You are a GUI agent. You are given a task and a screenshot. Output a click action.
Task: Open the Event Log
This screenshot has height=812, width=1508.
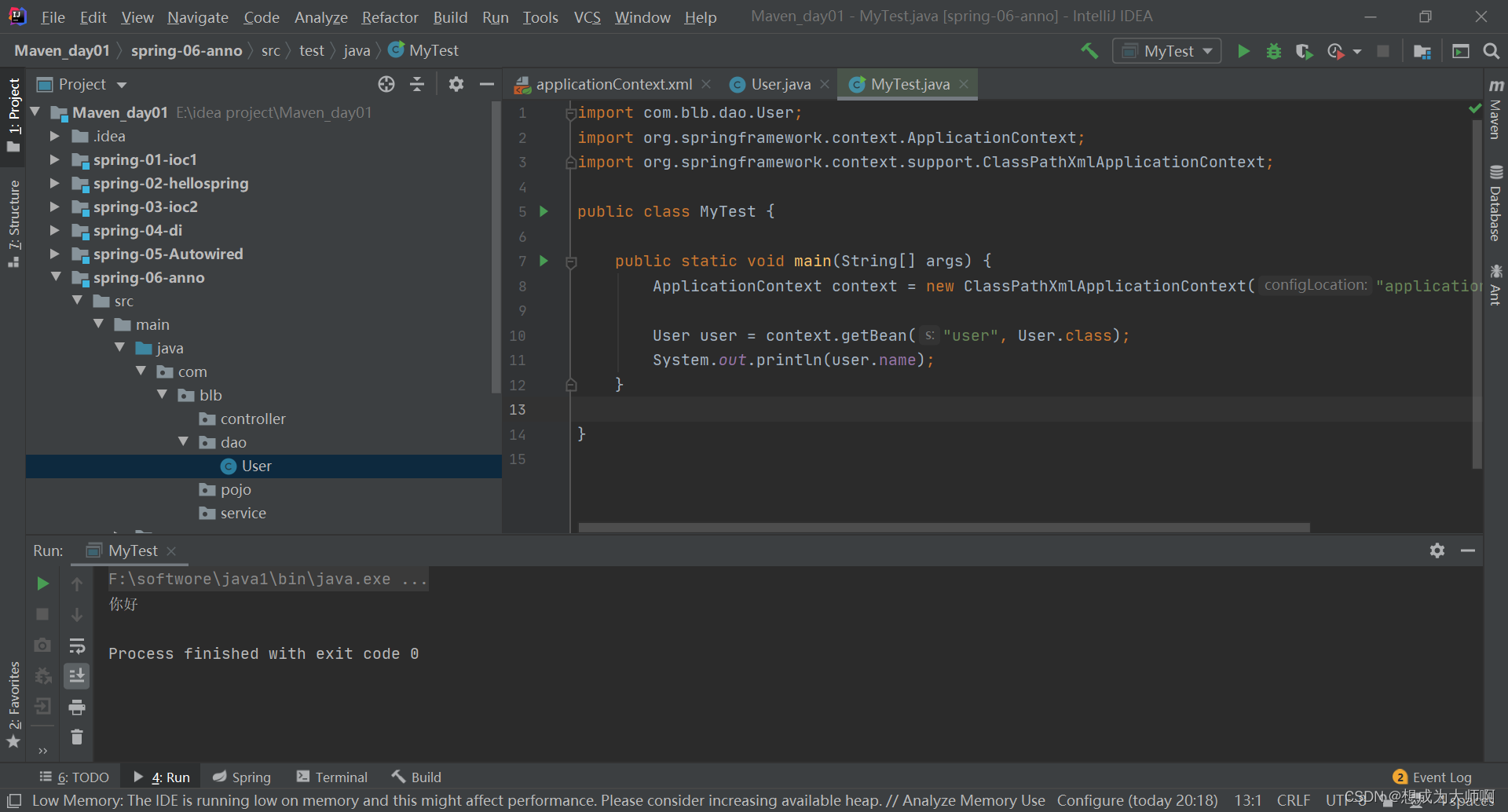[x=1432, y=777]
